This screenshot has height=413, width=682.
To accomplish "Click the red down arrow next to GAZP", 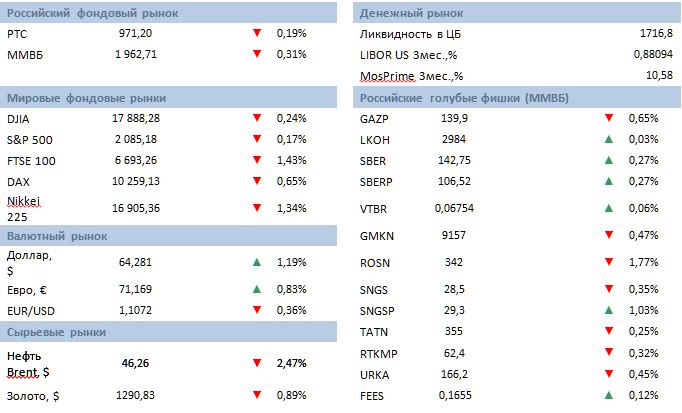I will [609, 118].
